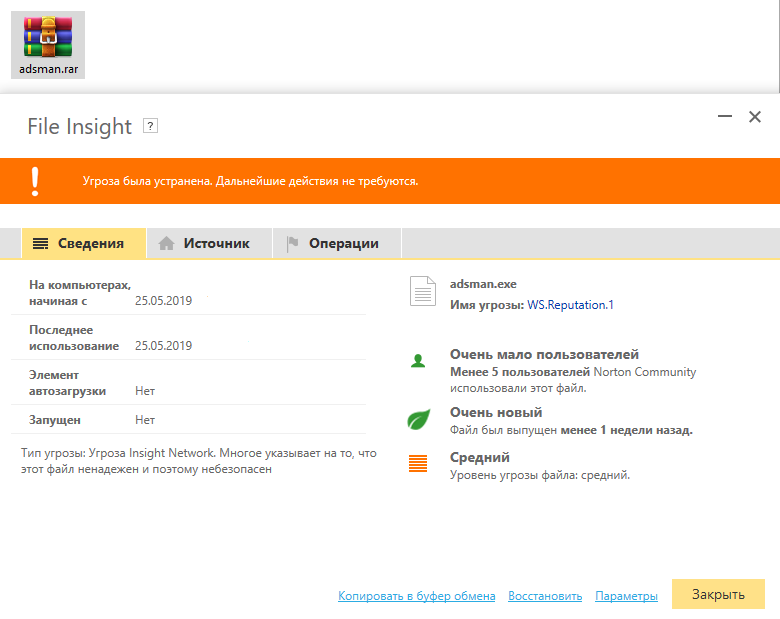Close the File Insight window with X
This screenshot has height=619, width=780.
pyautogui.click(x=755, y=116)
